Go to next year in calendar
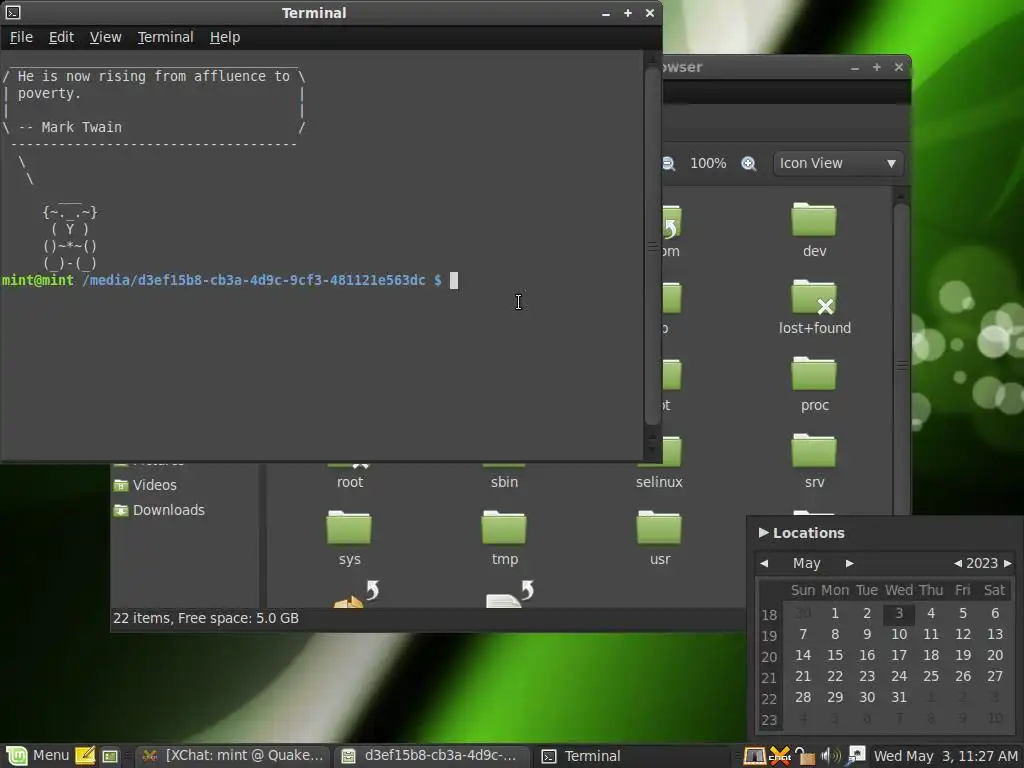The width and height of the screenshot is (1024, 768). tap(1008, 563)
